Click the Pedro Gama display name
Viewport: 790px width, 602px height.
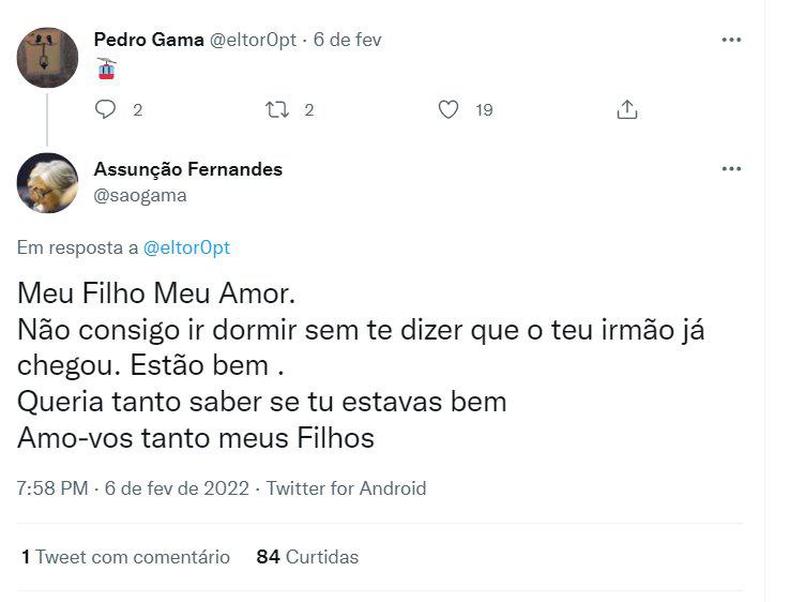(x=147, y=40)
